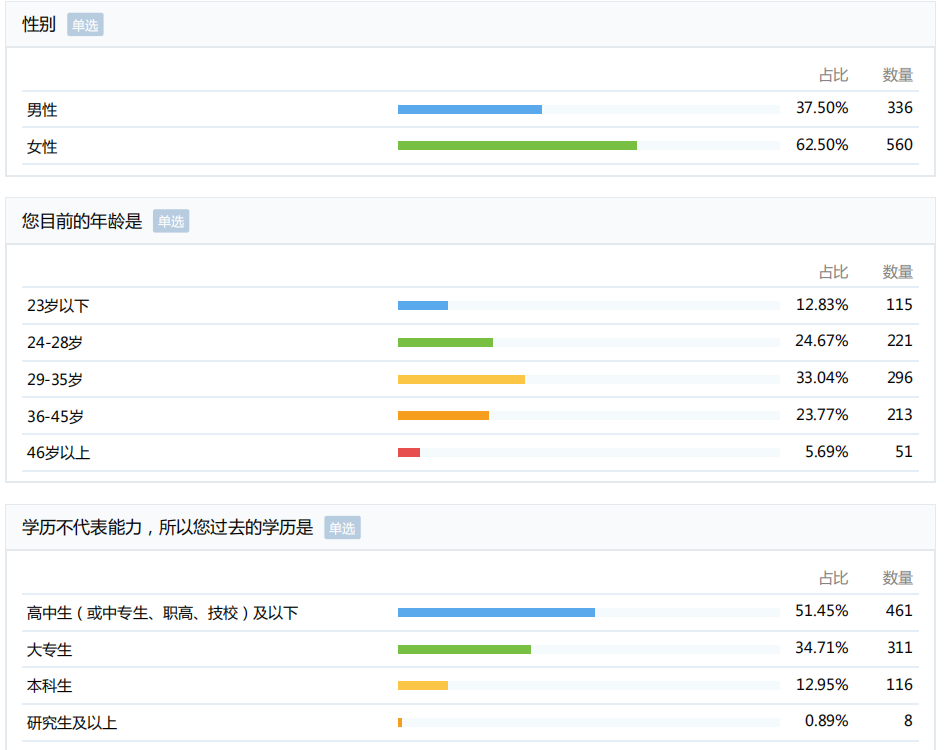Click the 学历不代表能力 question title
Image resolution: width=944 pixels, height=750 pixels.
tap(160, 528)
